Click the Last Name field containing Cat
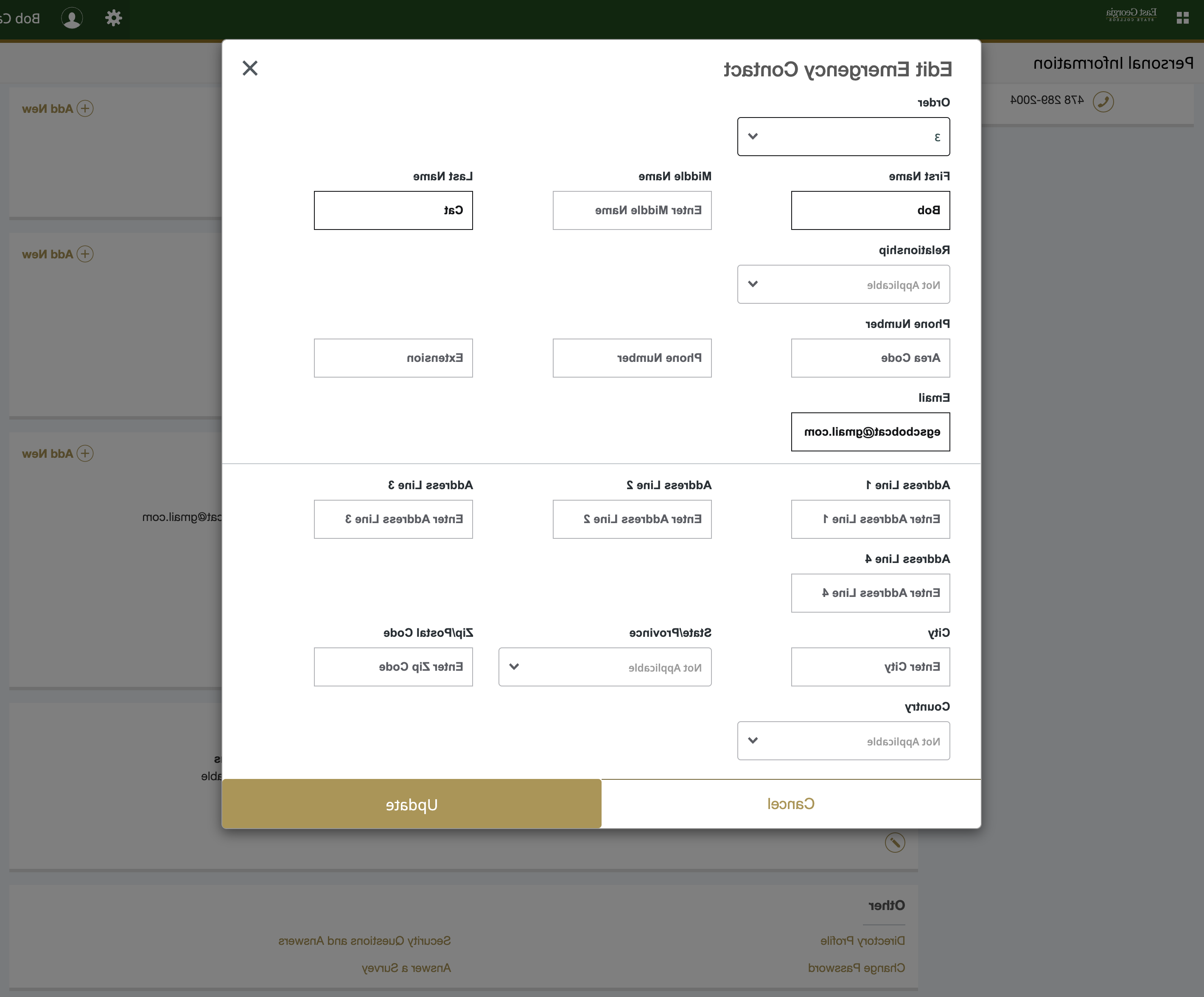This screenshot has width=1204, height=997. [x=393, y=210]
